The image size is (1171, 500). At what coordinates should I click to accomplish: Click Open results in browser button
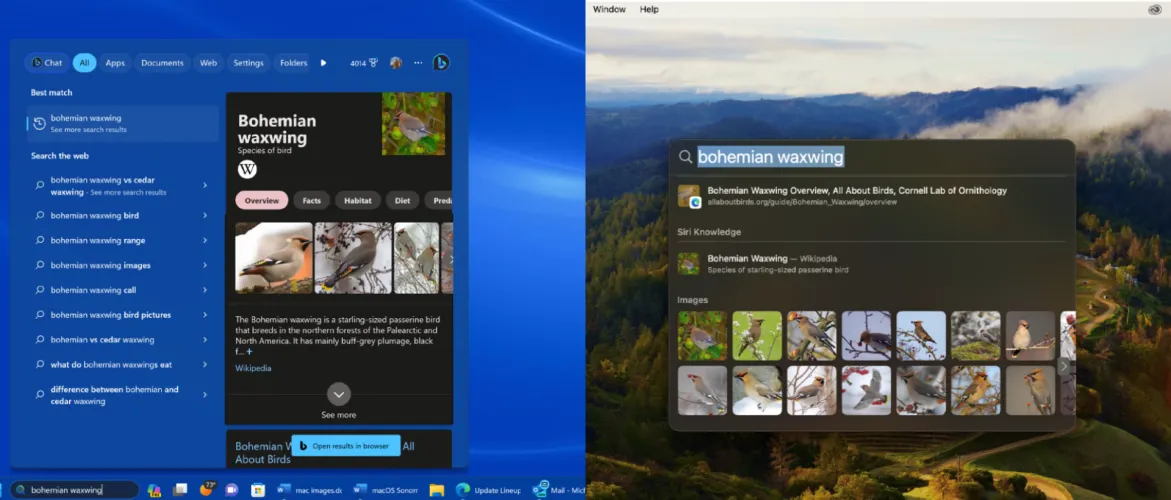pos(345,446)
